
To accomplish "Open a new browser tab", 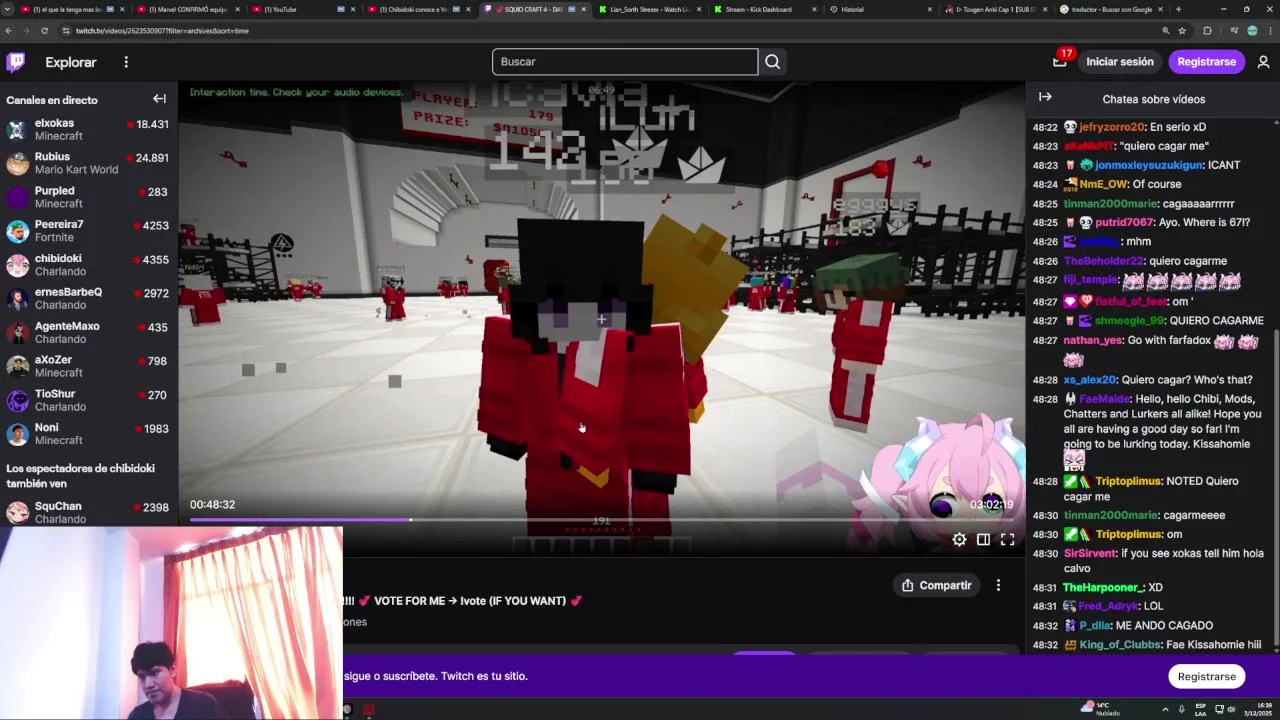I will pos(1178,9).
